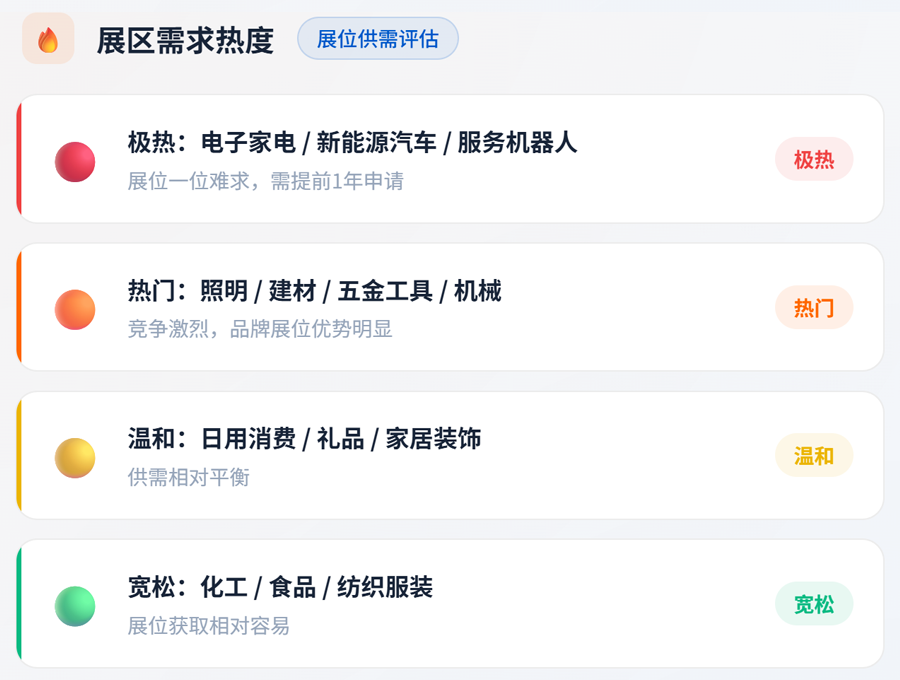Select the 宽松 title listing 化工 and 食品

280,587
